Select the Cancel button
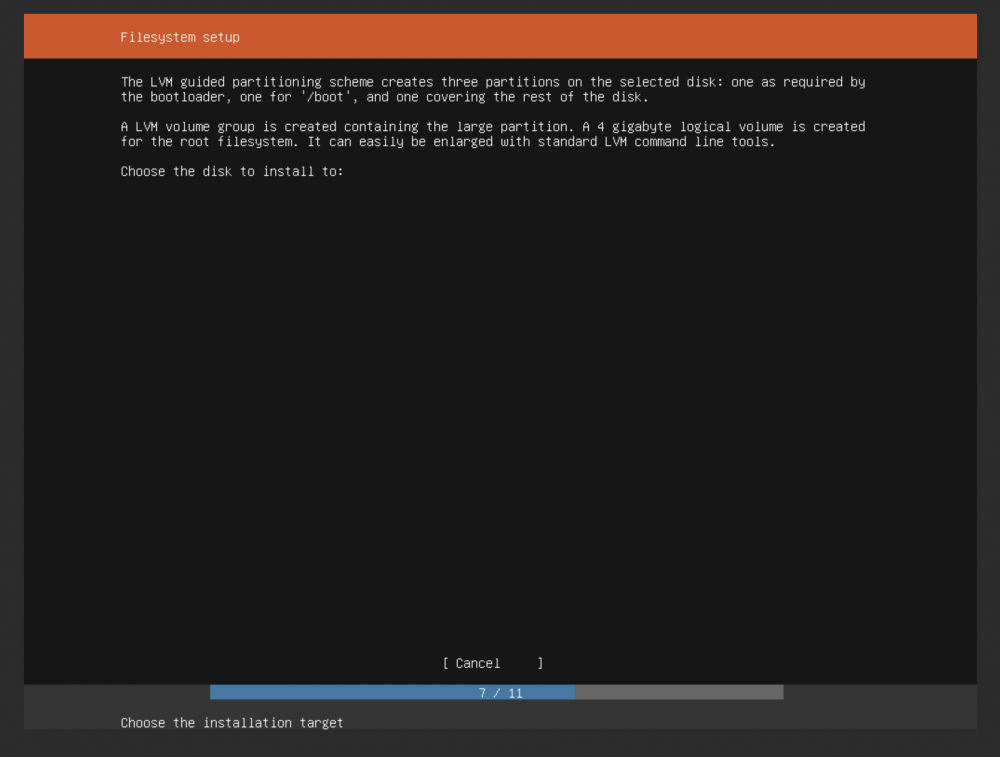Viewport: 1000px width, 757px height. coord(492,663)
